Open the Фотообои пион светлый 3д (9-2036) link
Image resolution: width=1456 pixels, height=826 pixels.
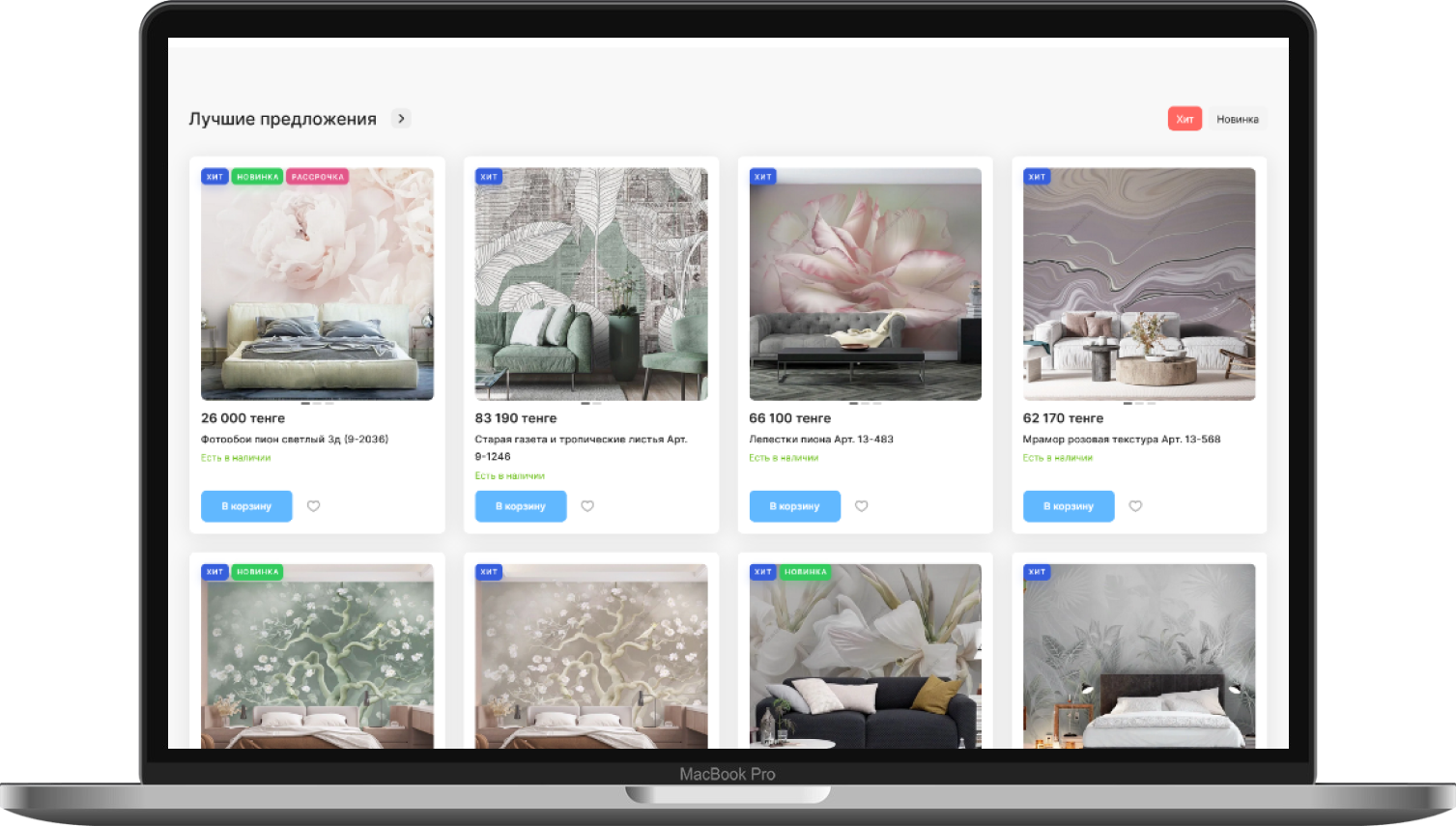tap(295, 440)
